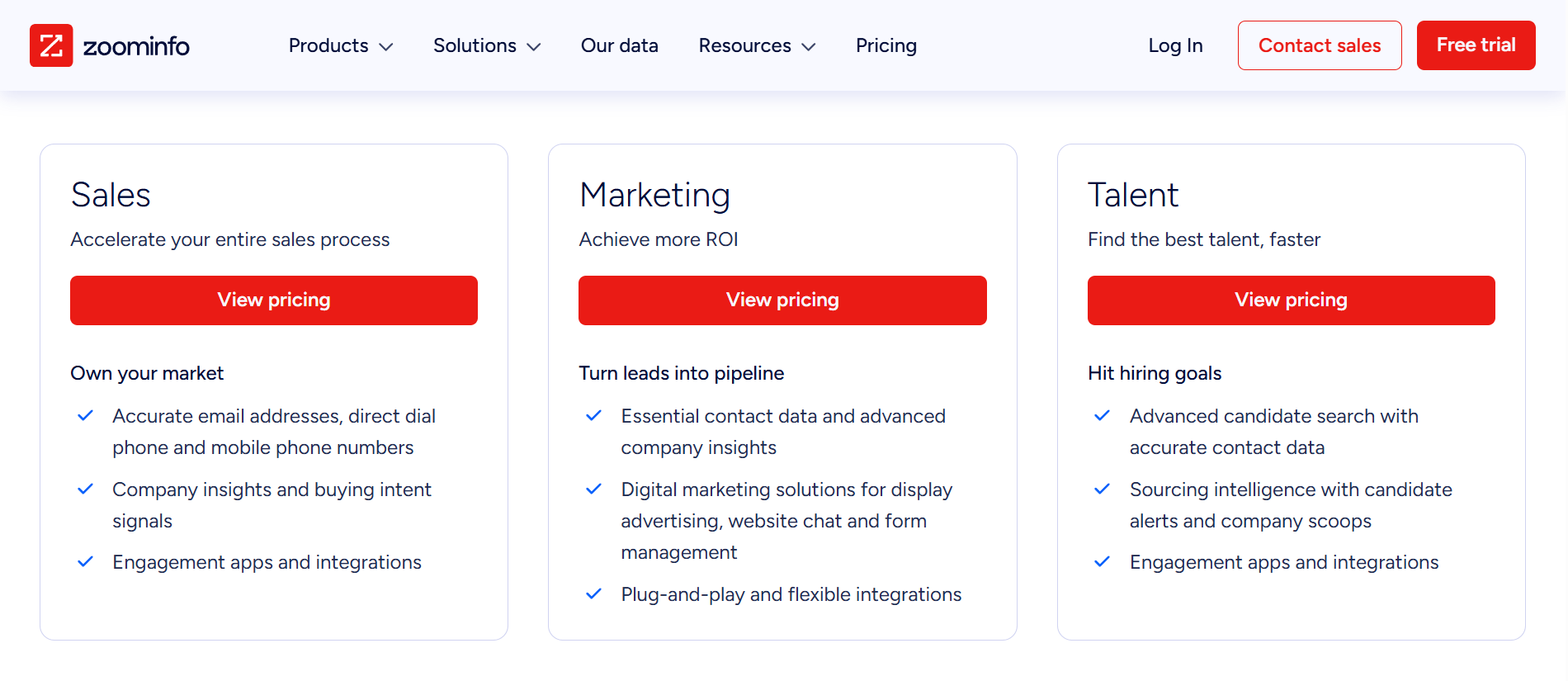Click 'Turn leads into pipeline' subheading

tap(682, 373)
